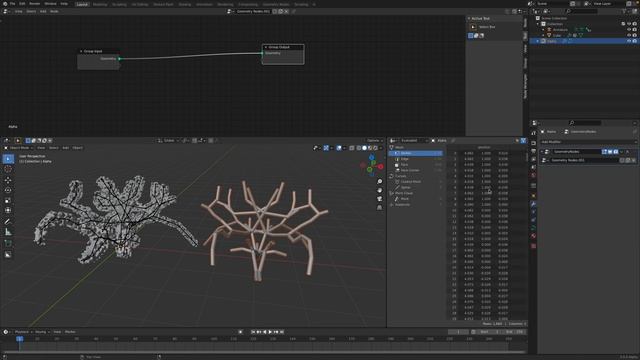Click the Geometry Nodes.001 name field in modifier
This screenshot has width=640, height=360.
[584, 160]
